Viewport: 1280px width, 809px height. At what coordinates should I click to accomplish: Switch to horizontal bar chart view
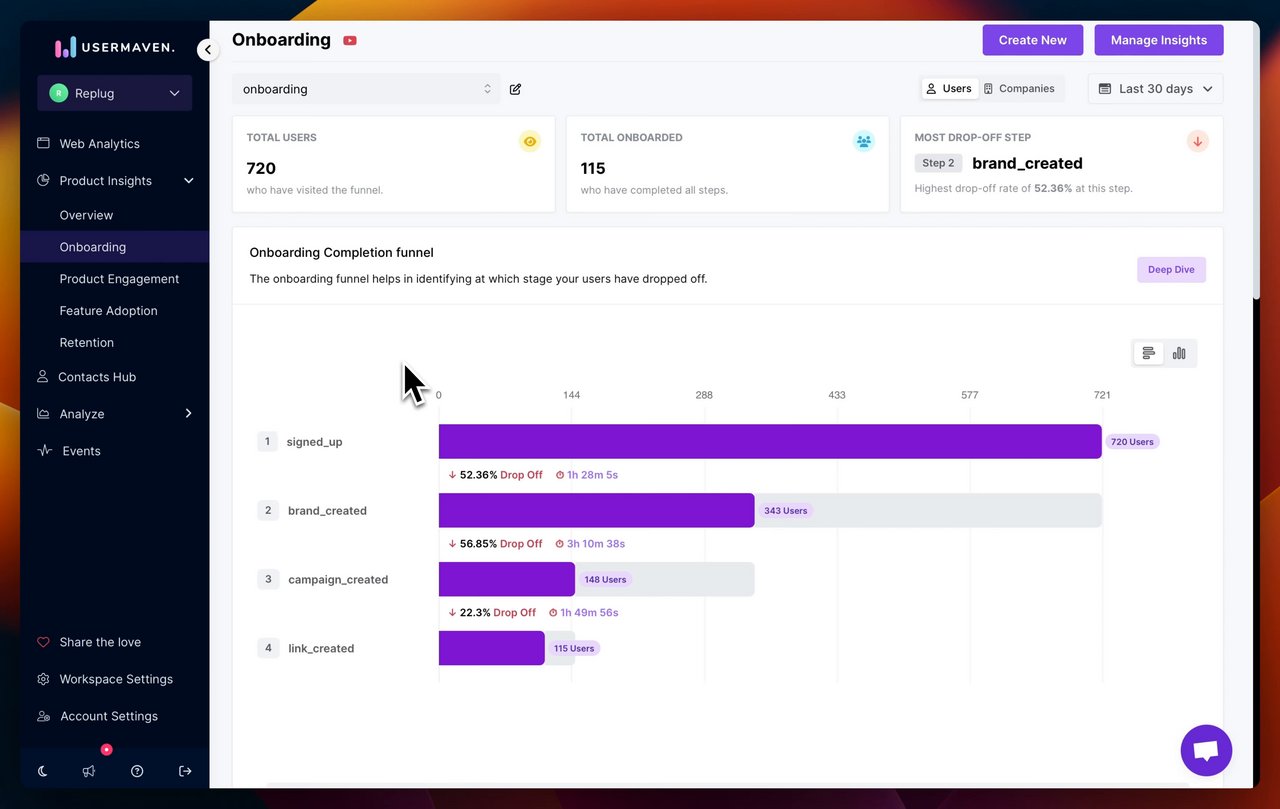click(x=1148, y=353)
